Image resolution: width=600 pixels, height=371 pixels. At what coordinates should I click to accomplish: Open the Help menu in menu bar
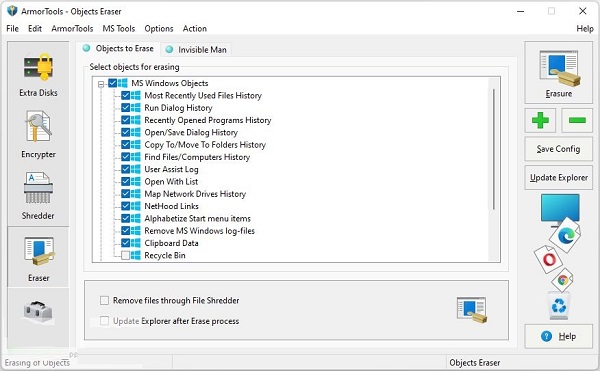click(x=585, y=29)
